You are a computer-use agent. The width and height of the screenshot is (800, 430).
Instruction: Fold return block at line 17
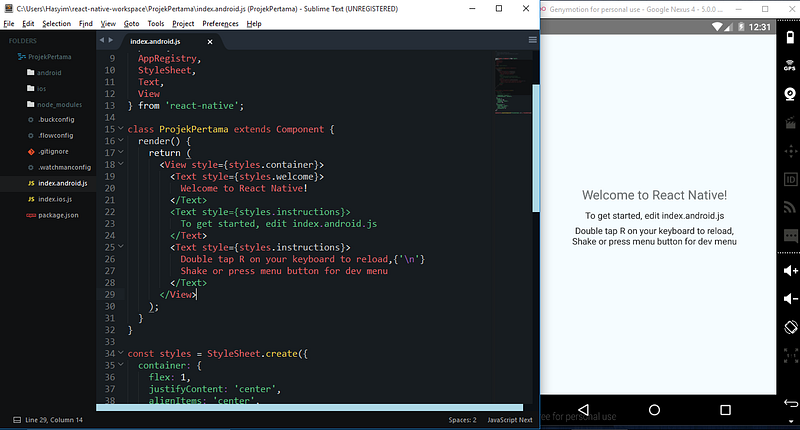pyautogui.click(x=121, y=152)
